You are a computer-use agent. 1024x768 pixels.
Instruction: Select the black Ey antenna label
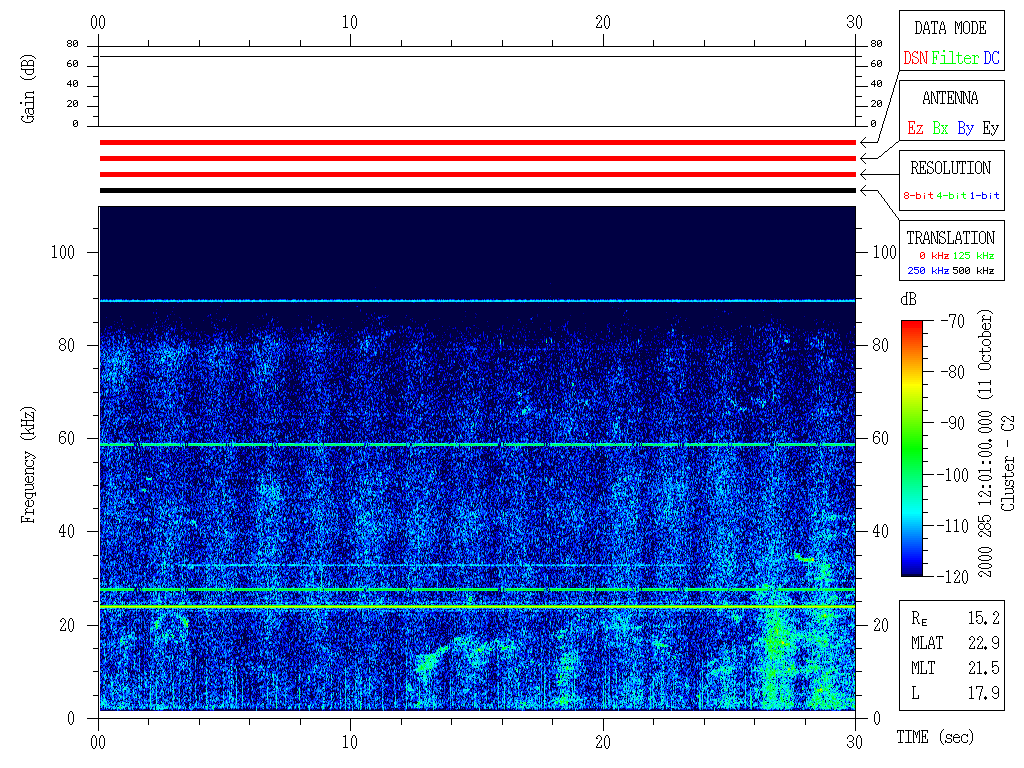(x=990, y=129)
